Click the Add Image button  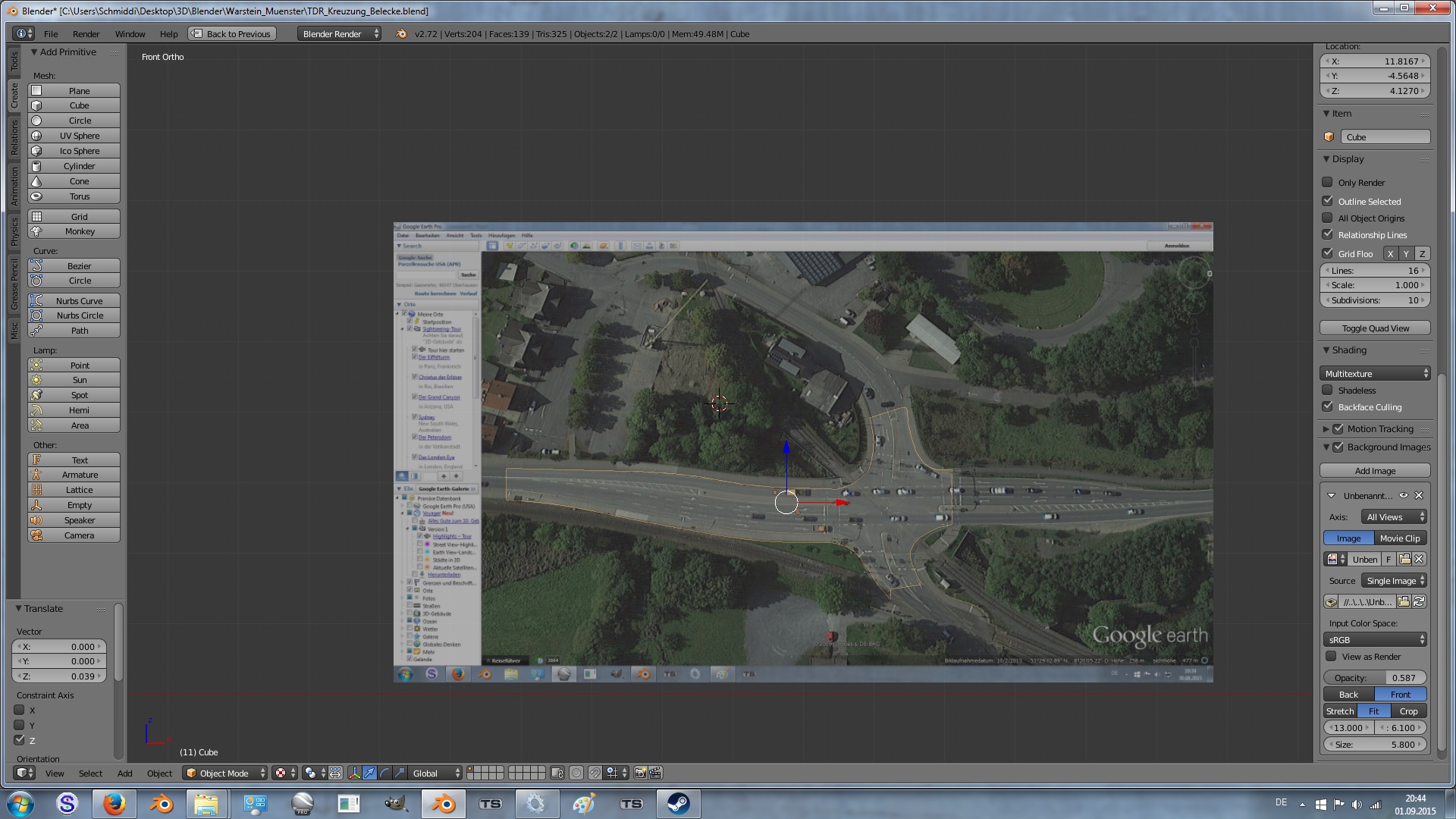[x=1374, y=471]
